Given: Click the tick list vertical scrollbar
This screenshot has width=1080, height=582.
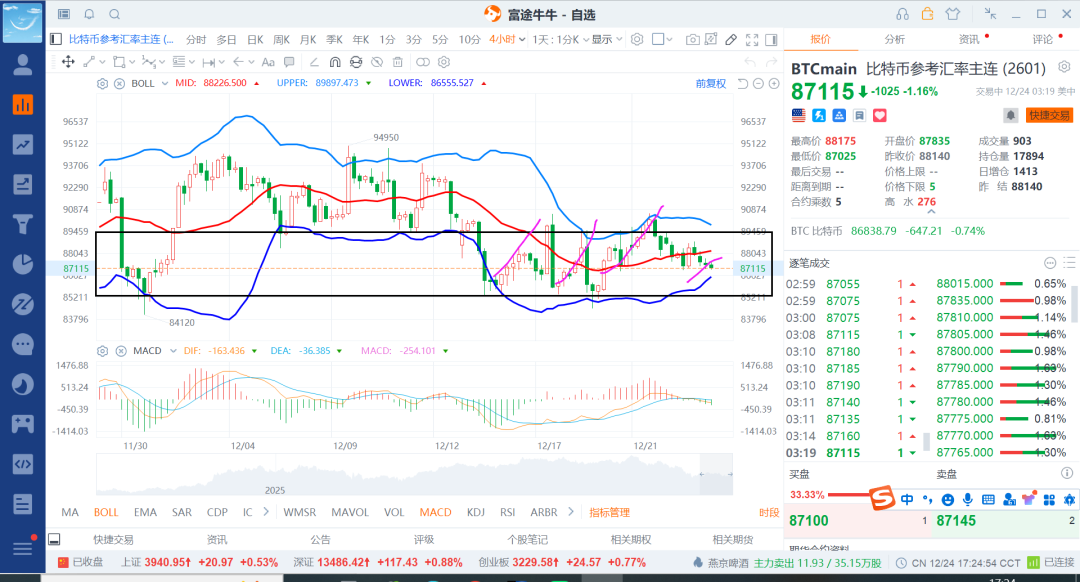Looking at the screenshot, I should [927, 441].
